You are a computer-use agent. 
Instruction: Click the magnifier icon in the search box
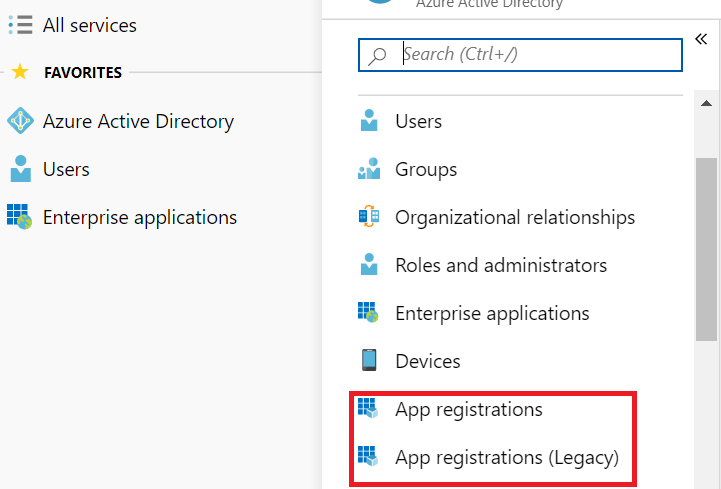tap(378, 55)
